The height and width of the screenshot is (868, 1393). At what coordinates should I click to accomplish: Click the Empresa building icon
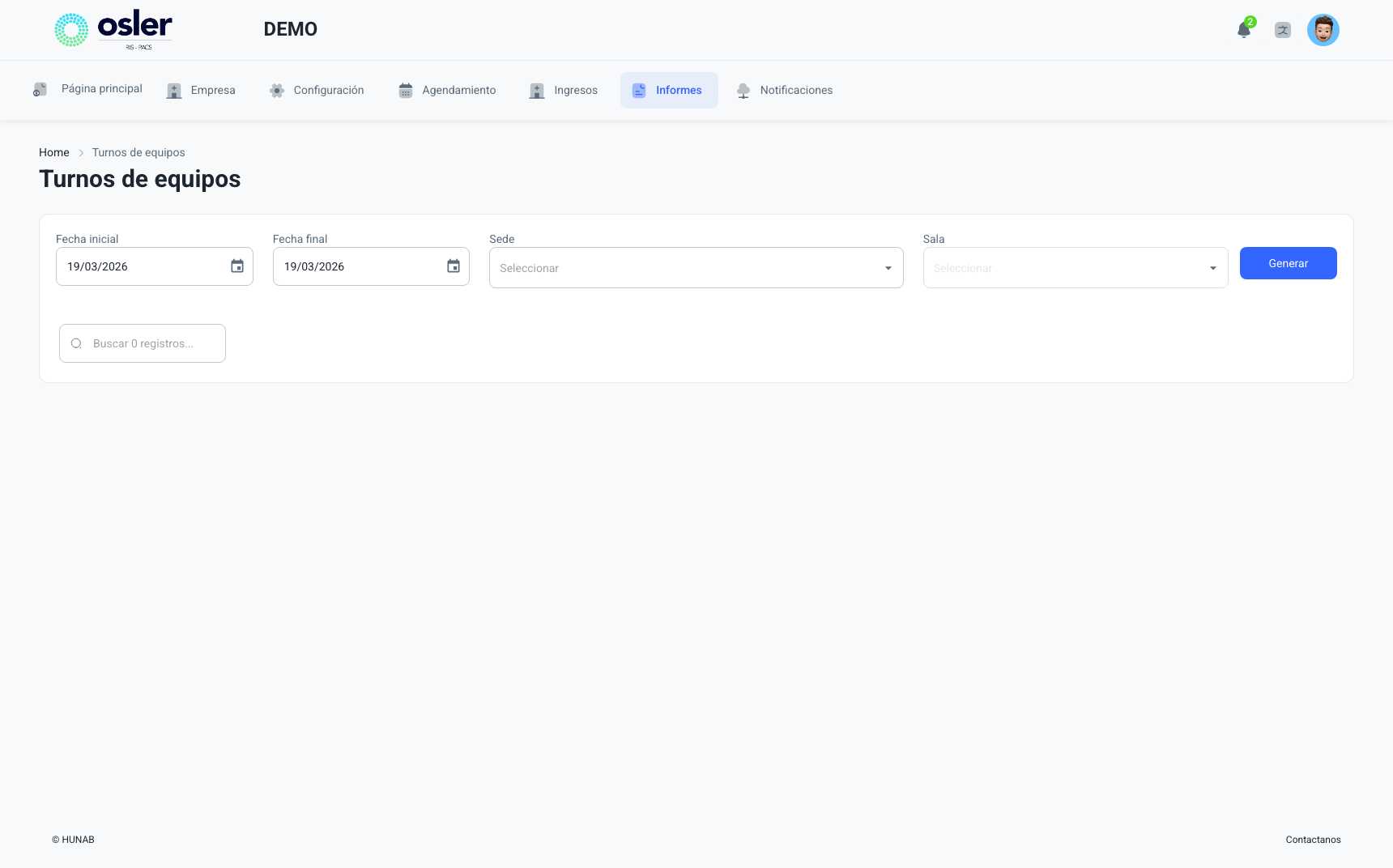click(x=174, y=90)
